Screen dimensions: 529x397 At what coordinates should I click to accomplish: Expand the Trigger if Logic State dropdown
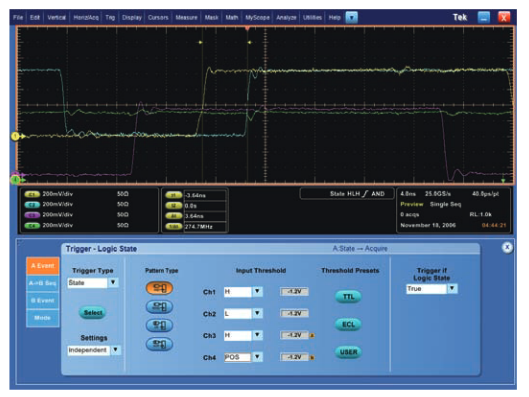point(452,289)
